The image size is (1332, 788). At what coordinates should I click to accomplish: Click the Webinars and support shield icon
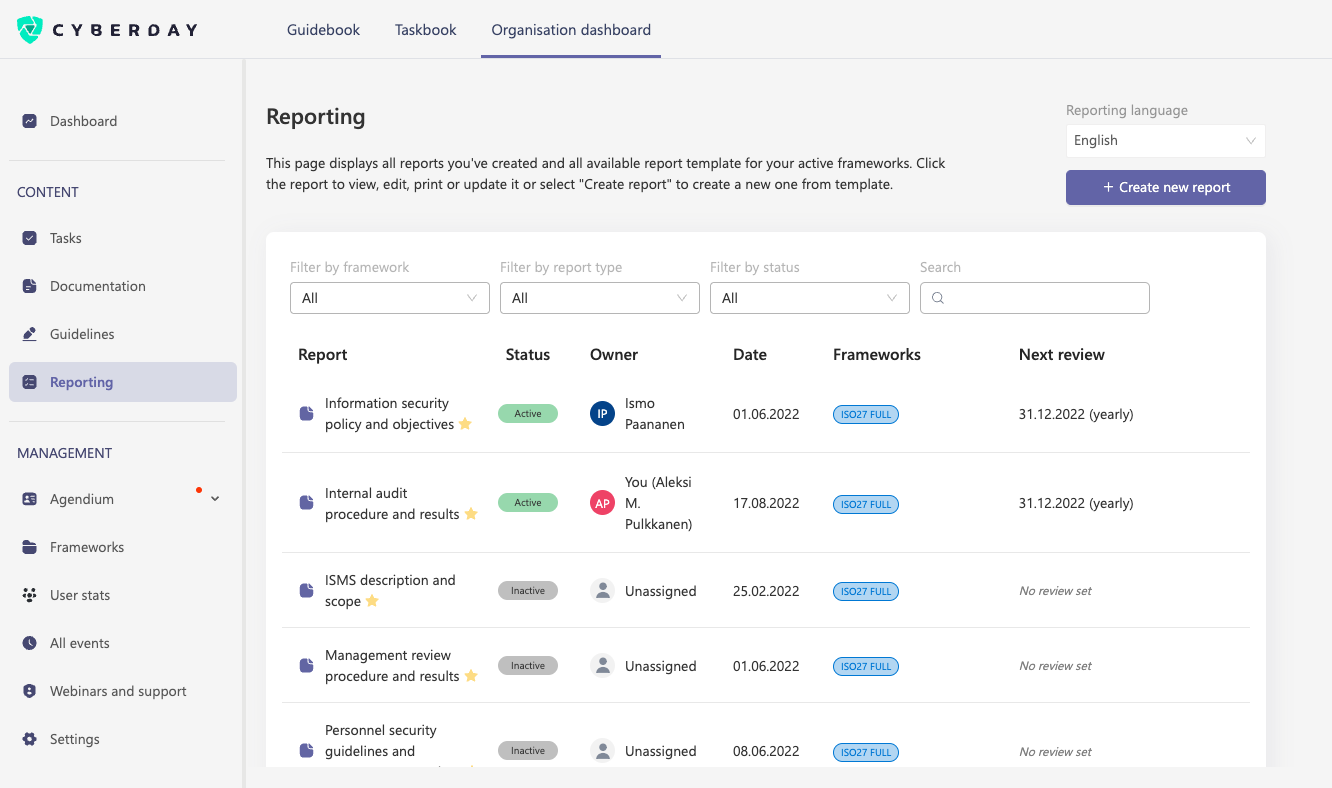pyautogui.click(x=30, y=691)
